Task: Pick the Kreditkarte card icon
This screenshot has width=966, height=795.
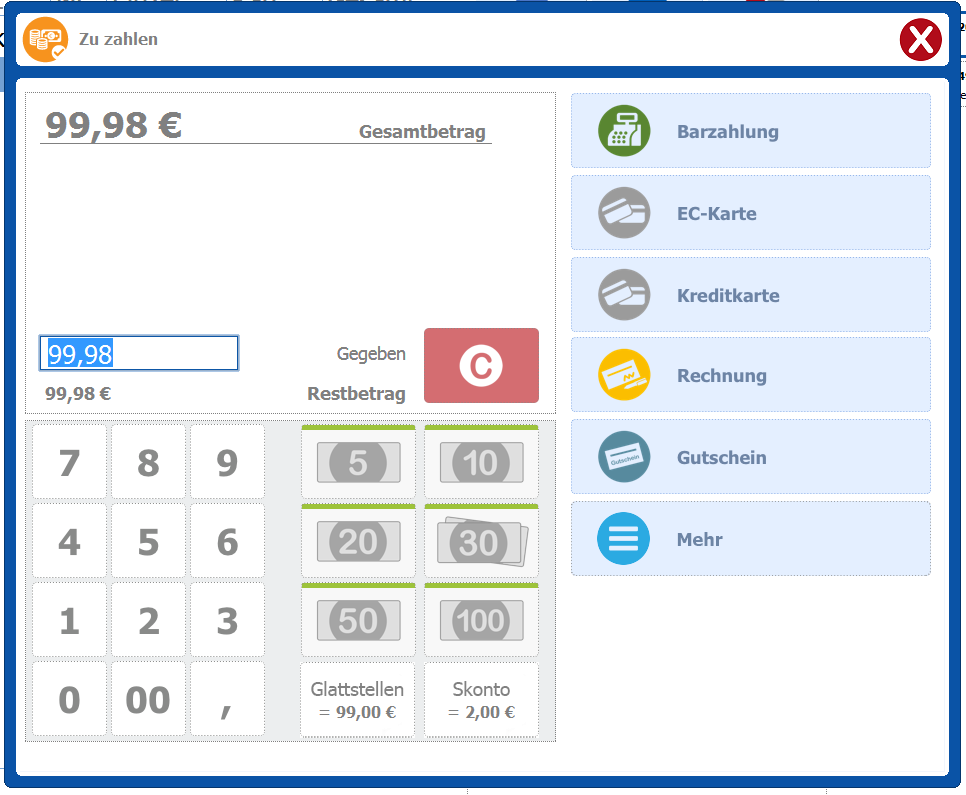Action: (624, 295)
